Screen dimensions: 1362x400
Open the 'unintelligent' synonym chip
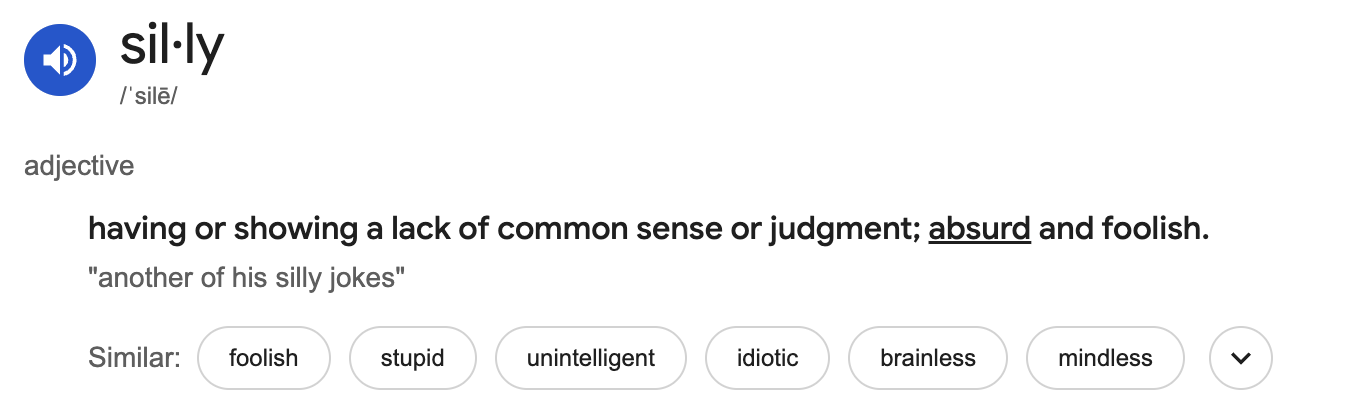591,358
